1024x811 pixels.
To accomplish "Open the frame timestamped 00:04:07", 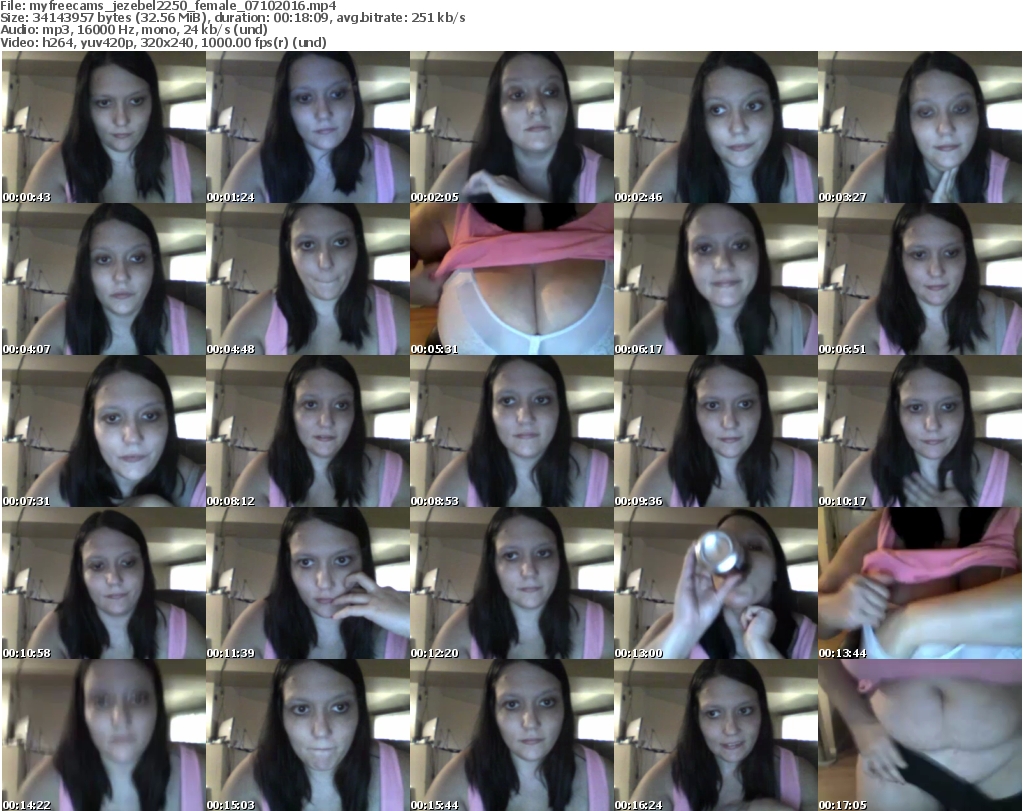I will coord(103,279).
